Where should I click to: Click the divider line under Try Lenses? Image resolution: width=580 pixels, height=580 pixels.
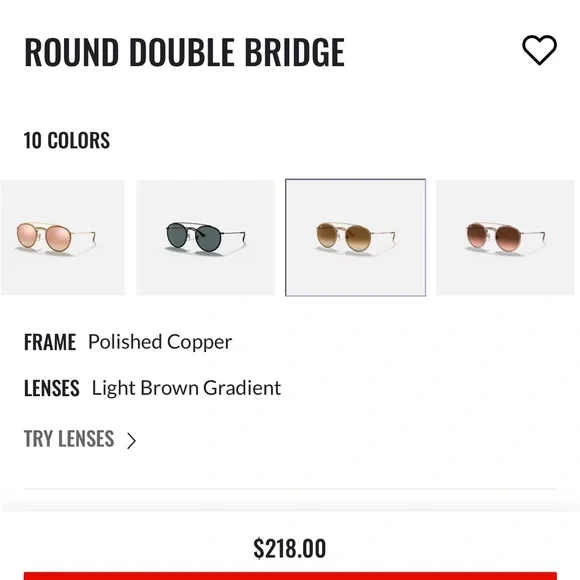click(x=290, y=489)
